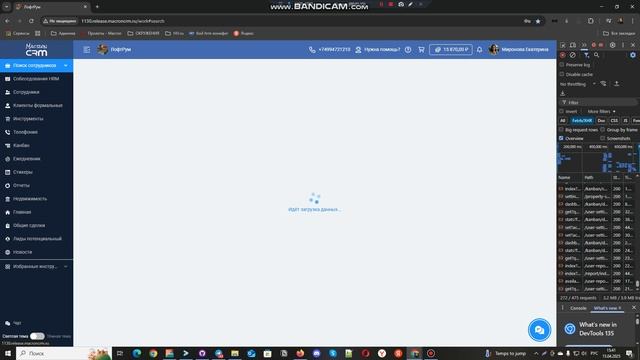This screenshot has width=640, height=360.
Task: Open the Network settings gear icon
Action: pyautogui.click(x=633, y=55)
